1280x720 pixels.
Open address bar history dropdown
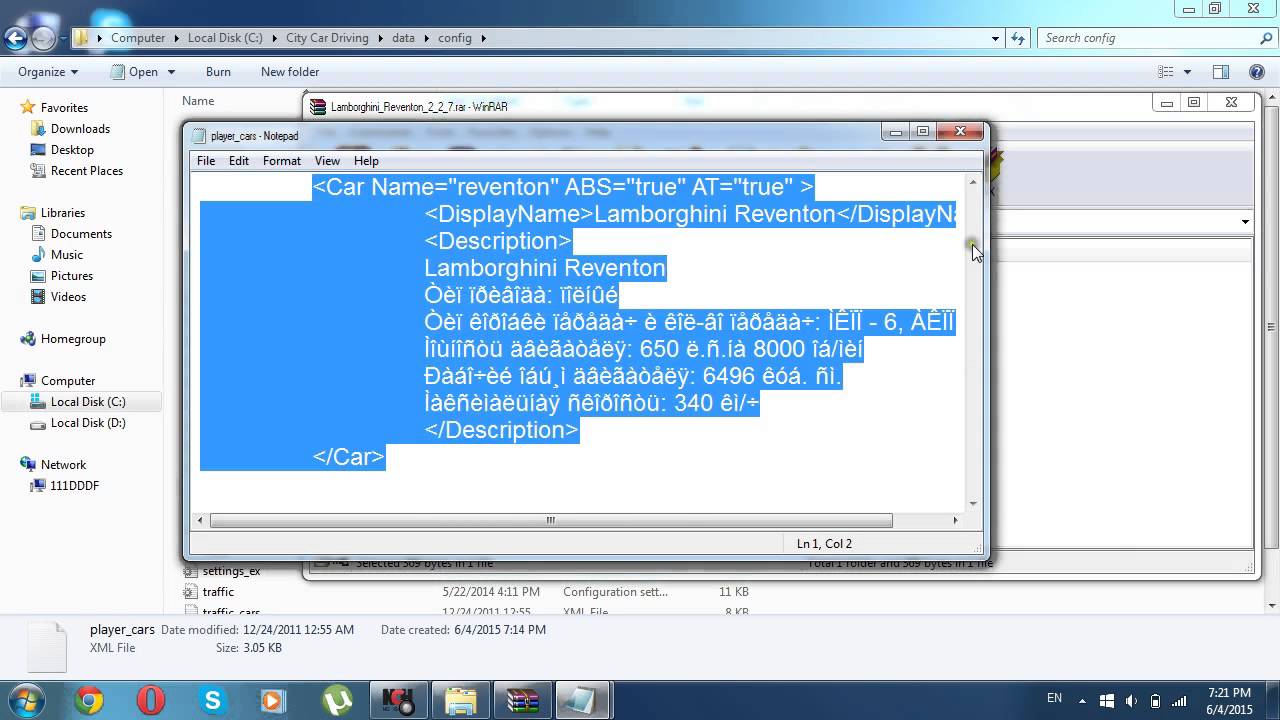995,38
